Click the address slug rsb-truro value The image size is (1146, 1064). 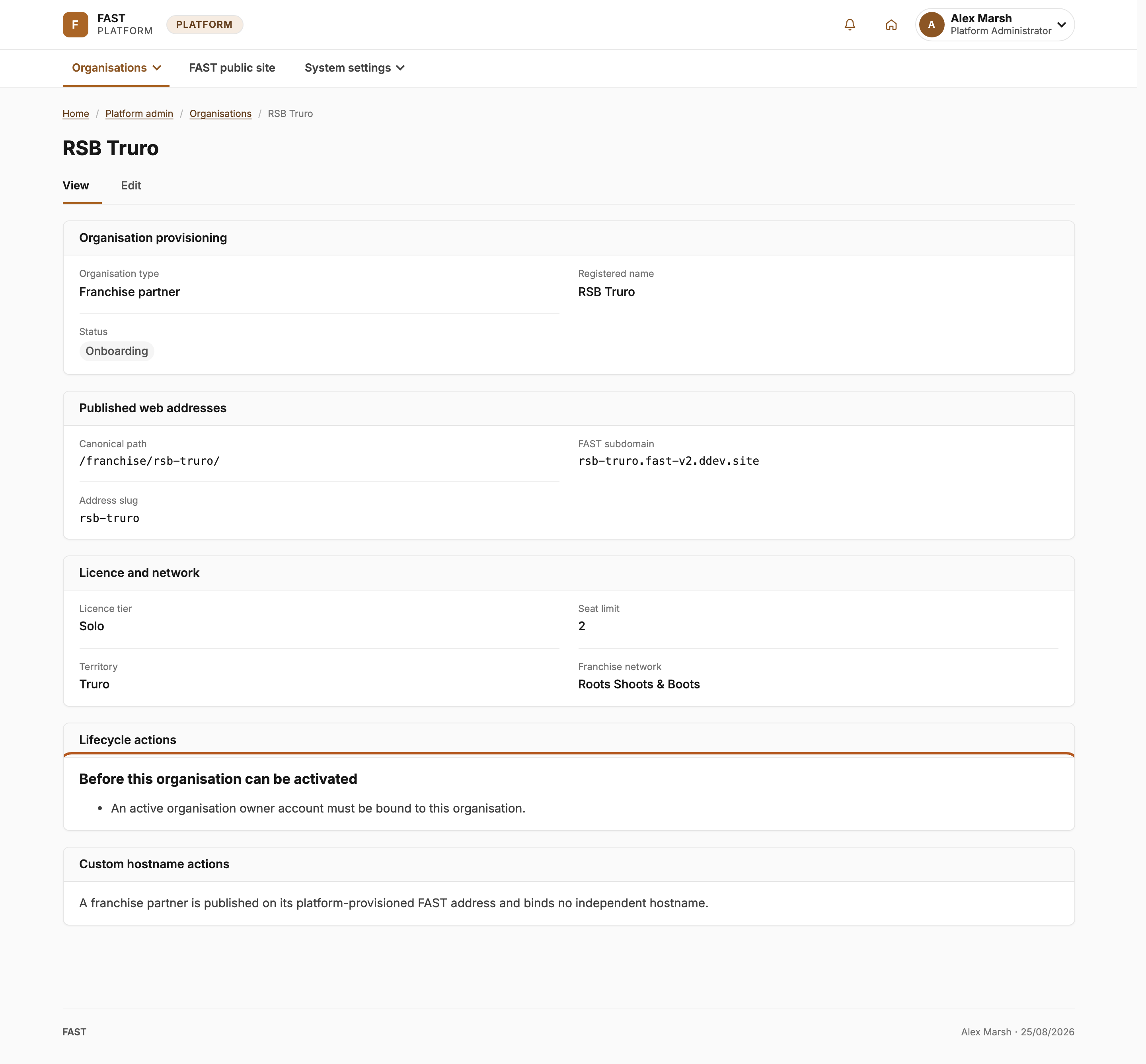pos(109,518)
